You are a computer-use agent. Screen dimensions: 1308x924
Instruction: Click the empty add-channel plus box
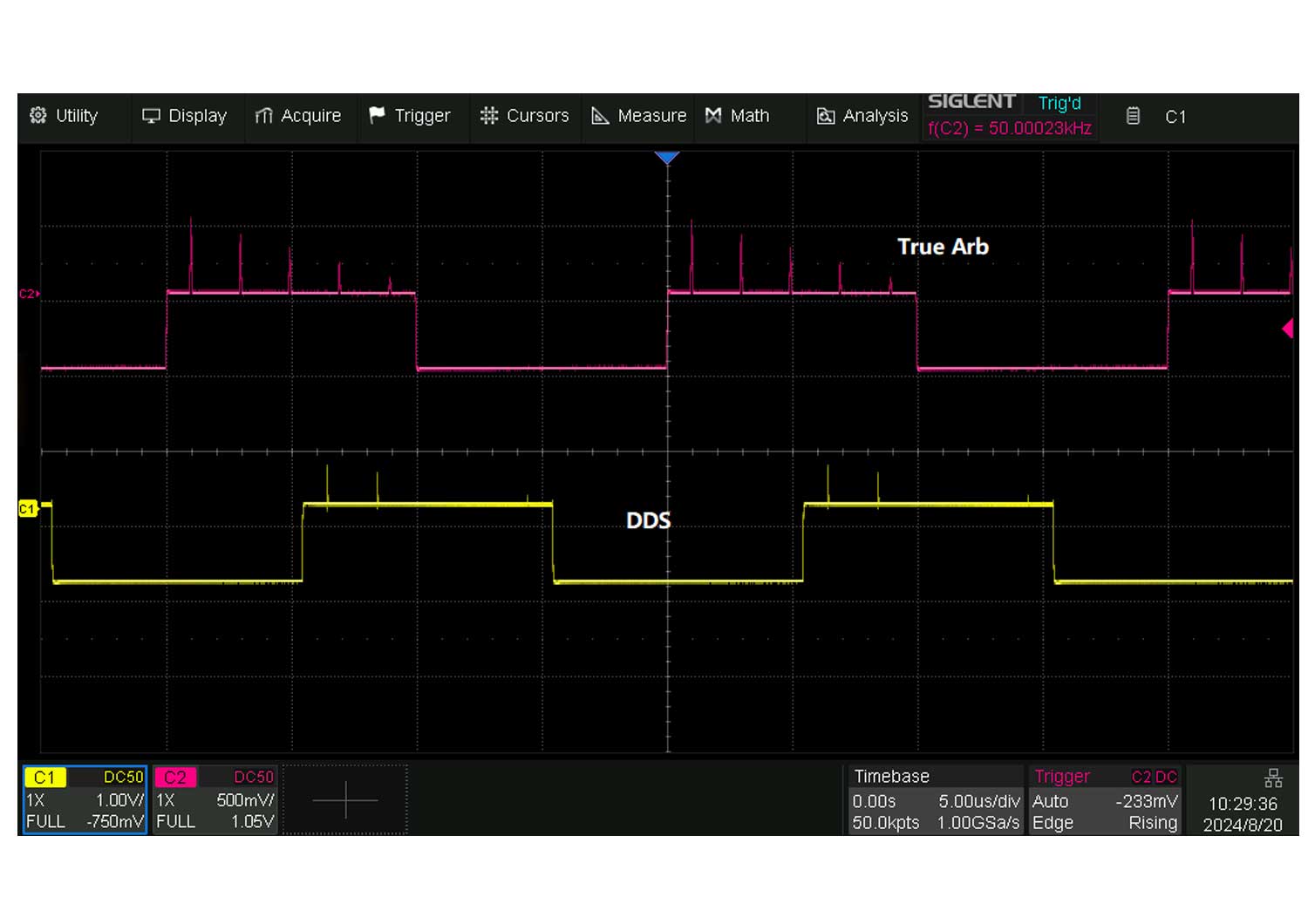pos(345,800)
